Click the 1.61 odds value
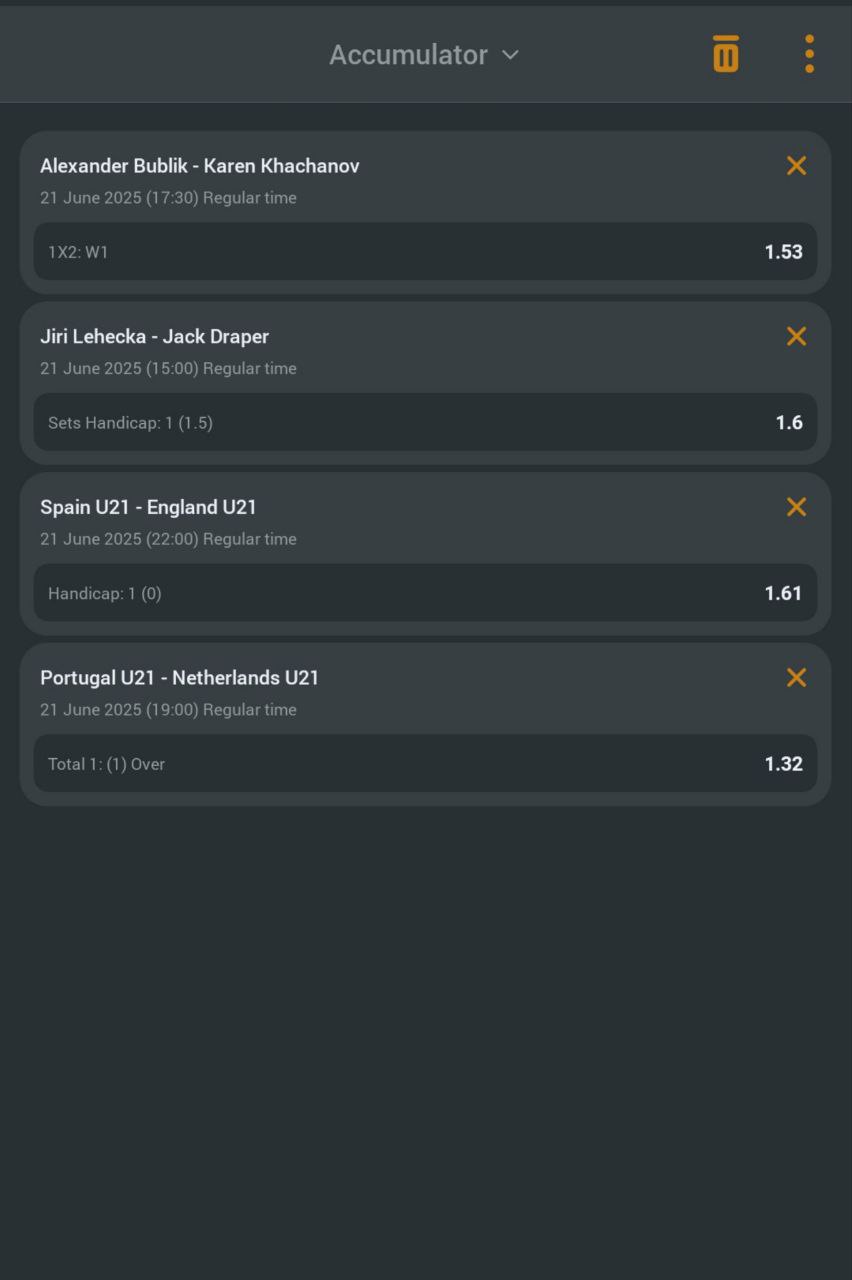Image resolution: width=852 pixels, height=1280 pixels. (783, 594)
